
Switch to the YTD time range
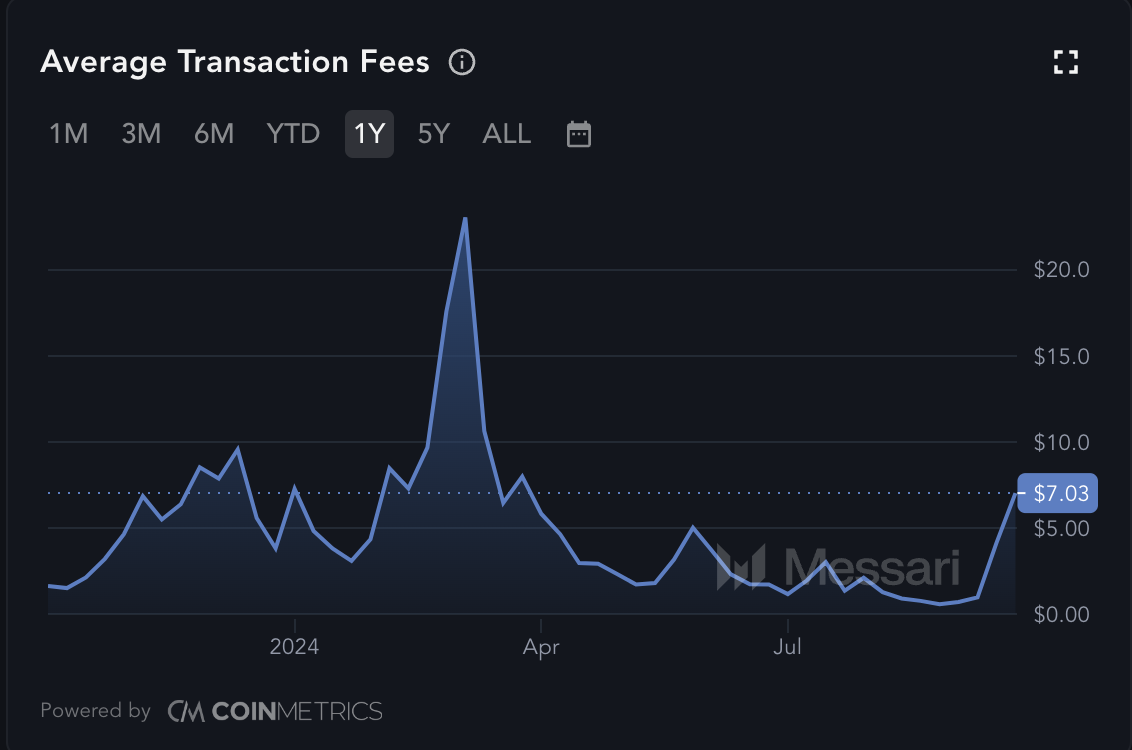(x=292, y=133)
